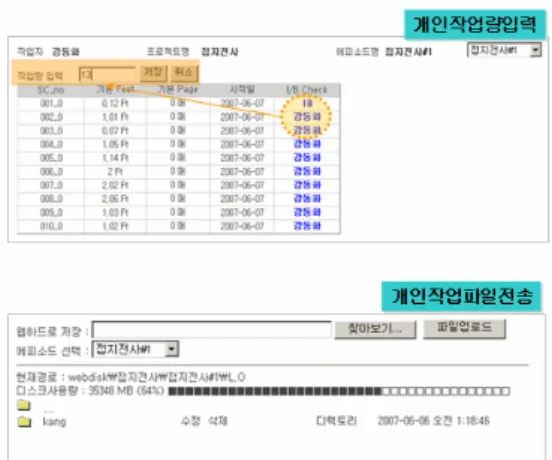Focus the 작업량 입력 field containing 13
Screen dimensions: 552x460
coord(107,74)
